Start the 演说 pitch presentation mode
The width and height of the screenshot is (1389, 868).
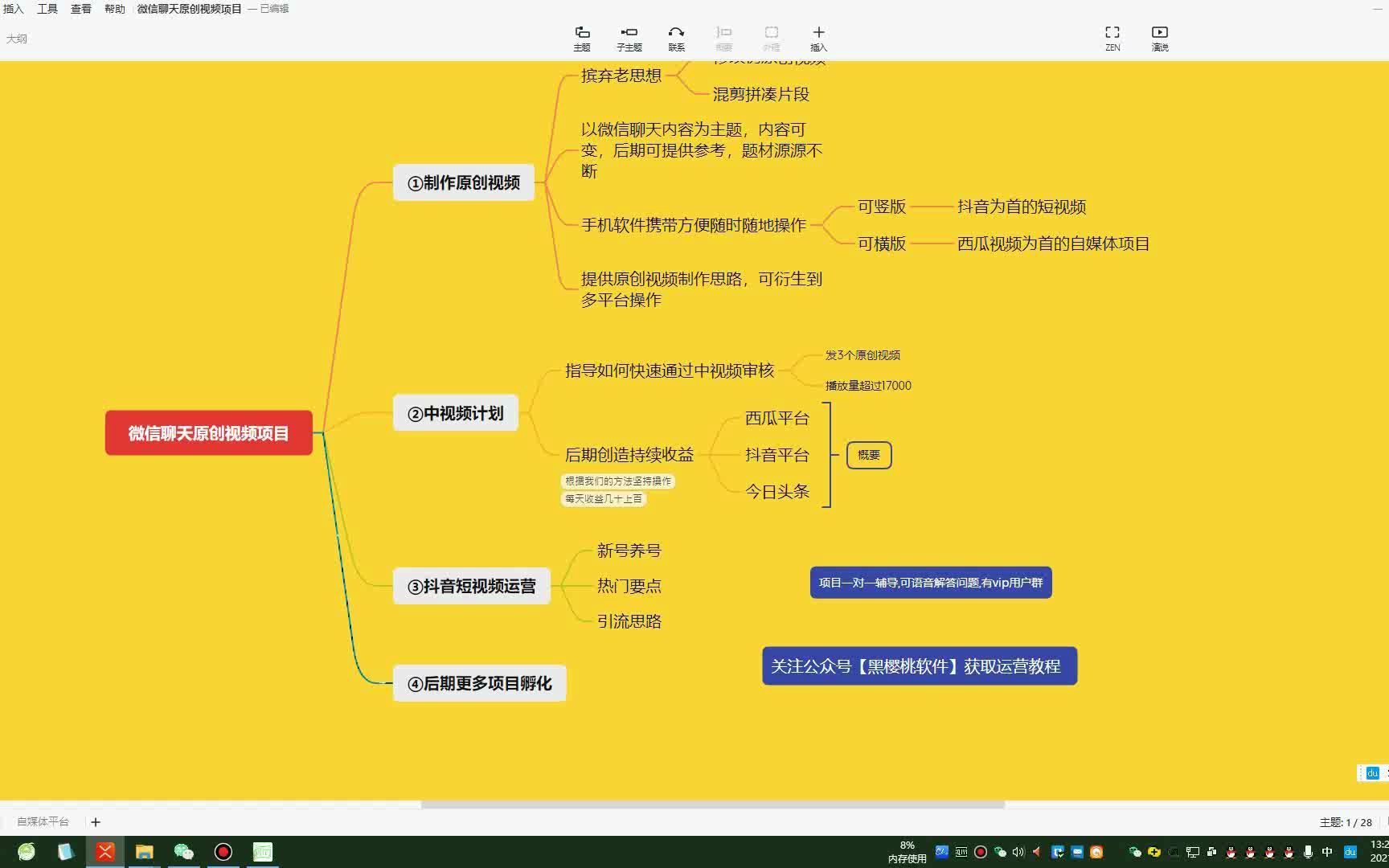1160,38
